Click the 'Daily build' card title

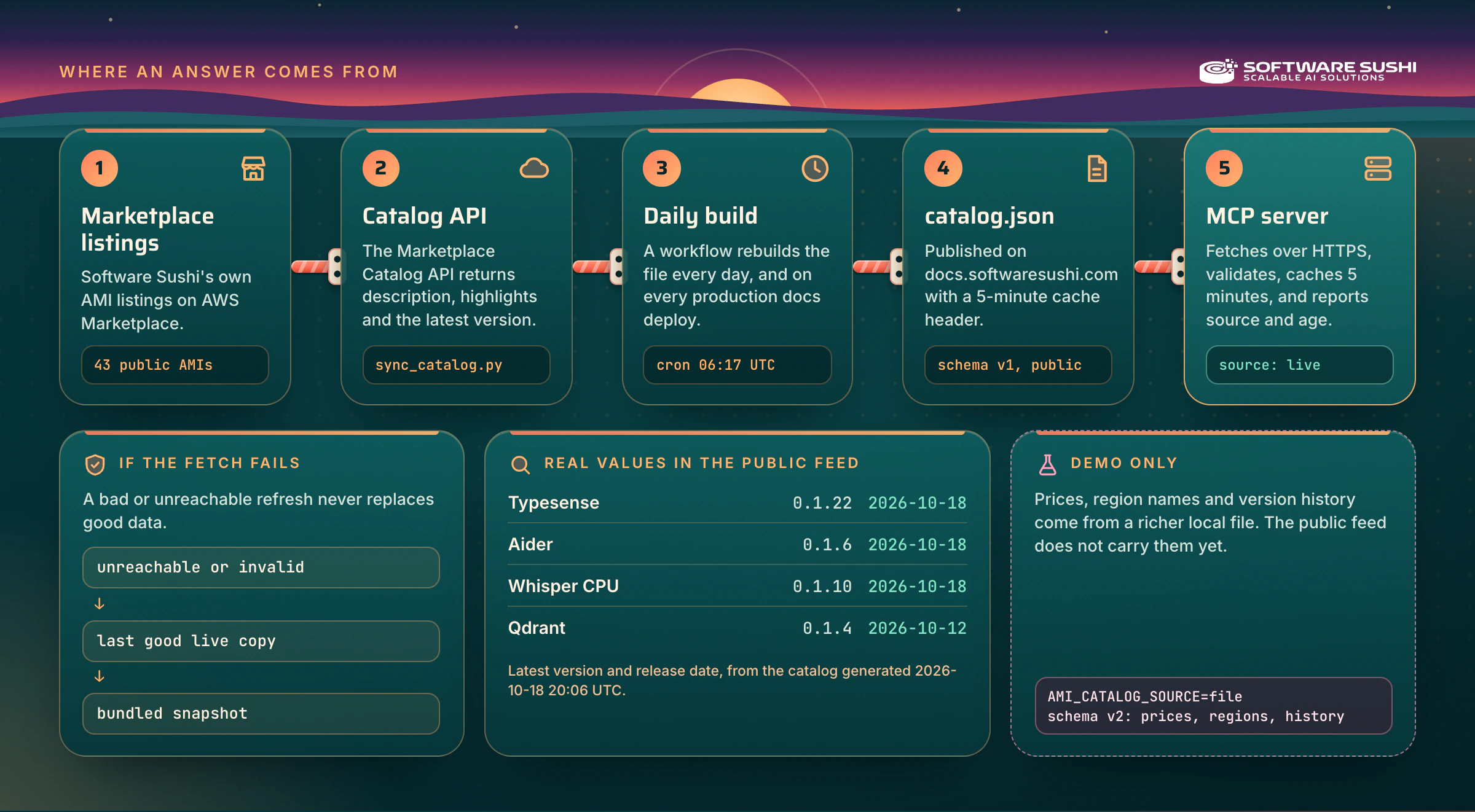point(701,216)
